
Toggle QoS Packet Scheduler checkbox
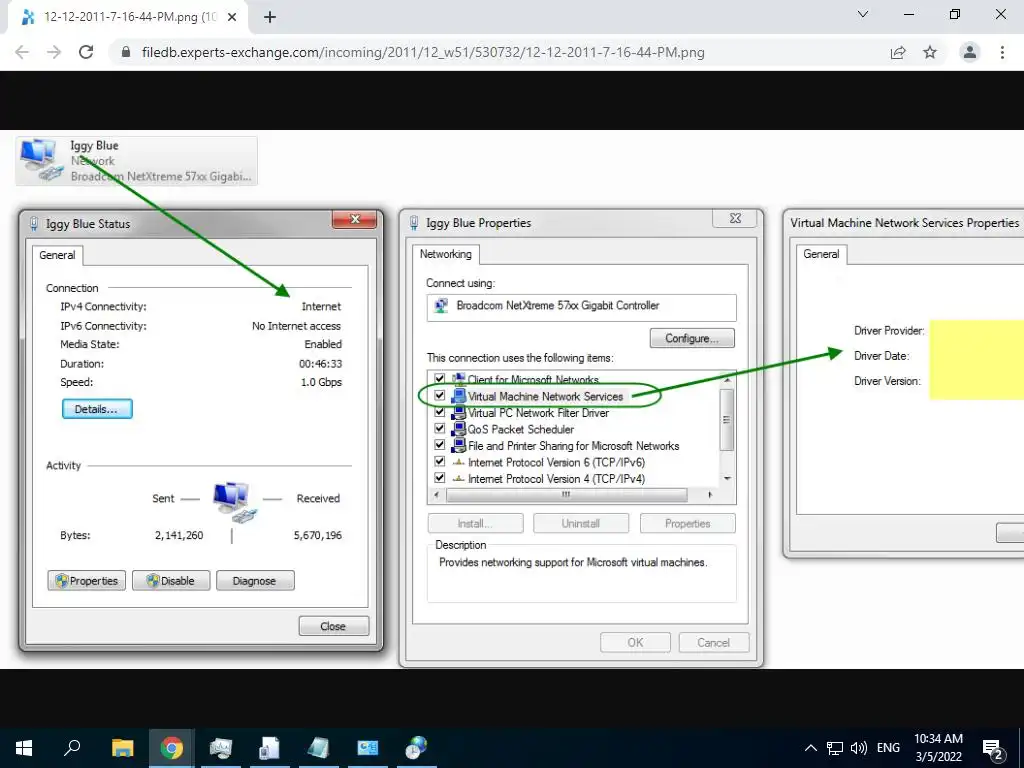[x=440, y=428]
